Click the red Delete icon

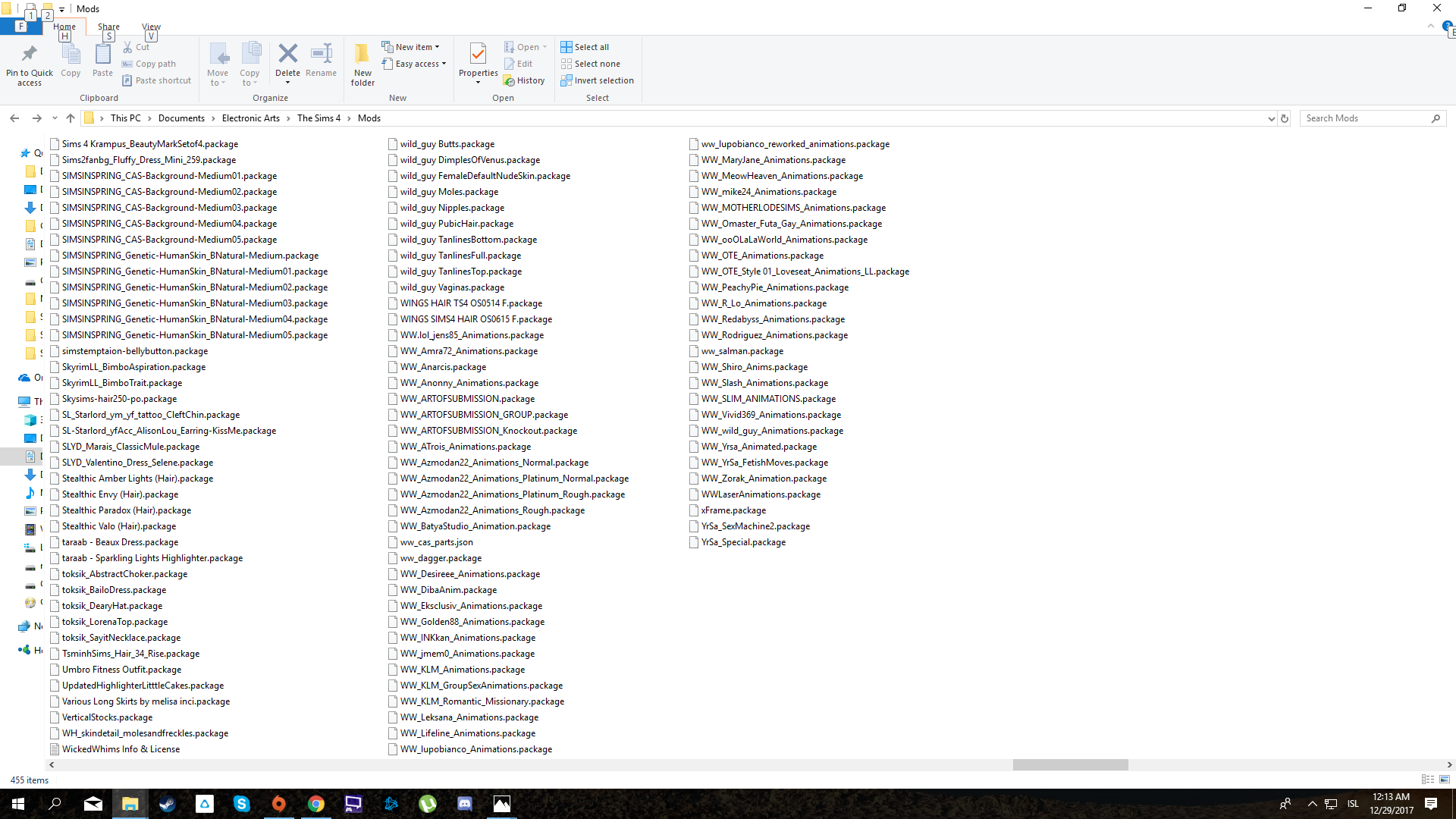point(287,53)
